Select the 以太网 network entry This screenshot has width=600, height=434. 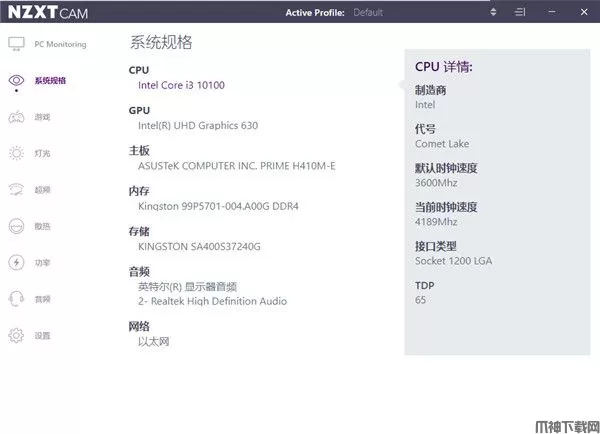pos(154,341)
